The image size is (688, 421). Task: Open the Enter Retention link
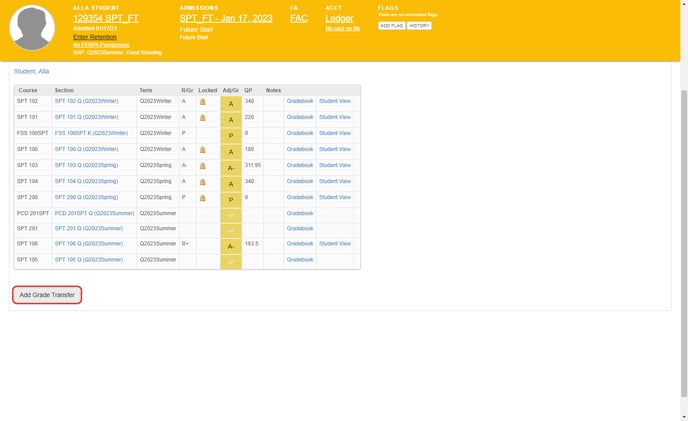[x=95, y=37]
